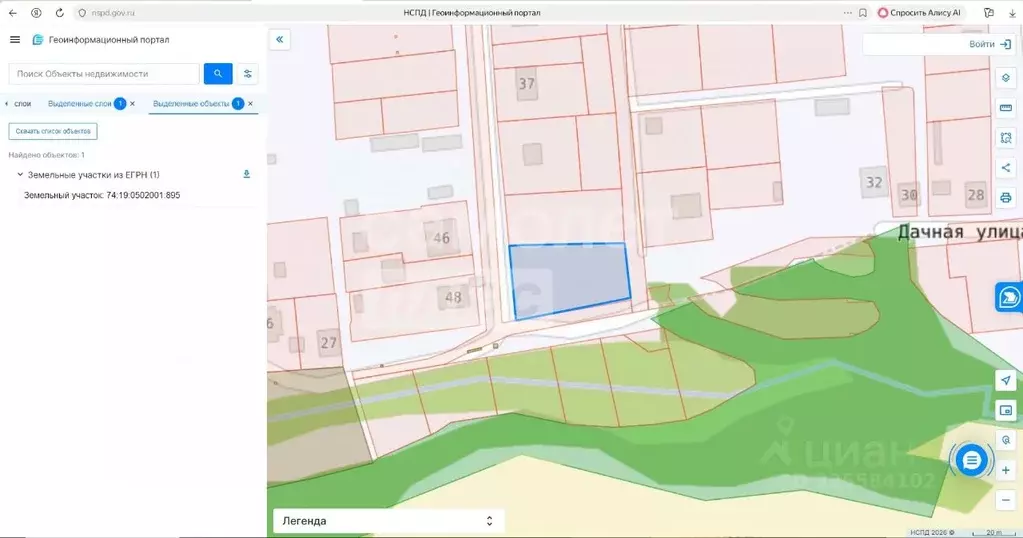Focus the Поиск Объекты недвижимости field

pyautogui.click(x=105, y=74)
